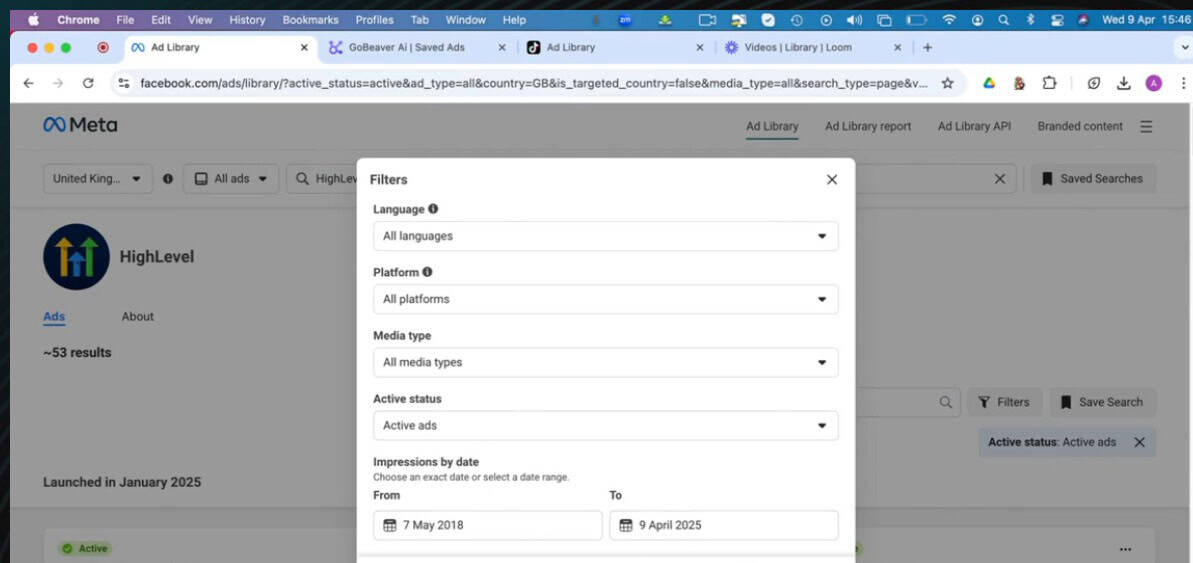Reload the page
Image resolution: width=1193 pixels, height=563 pixels.
click(x=87, y=83)
